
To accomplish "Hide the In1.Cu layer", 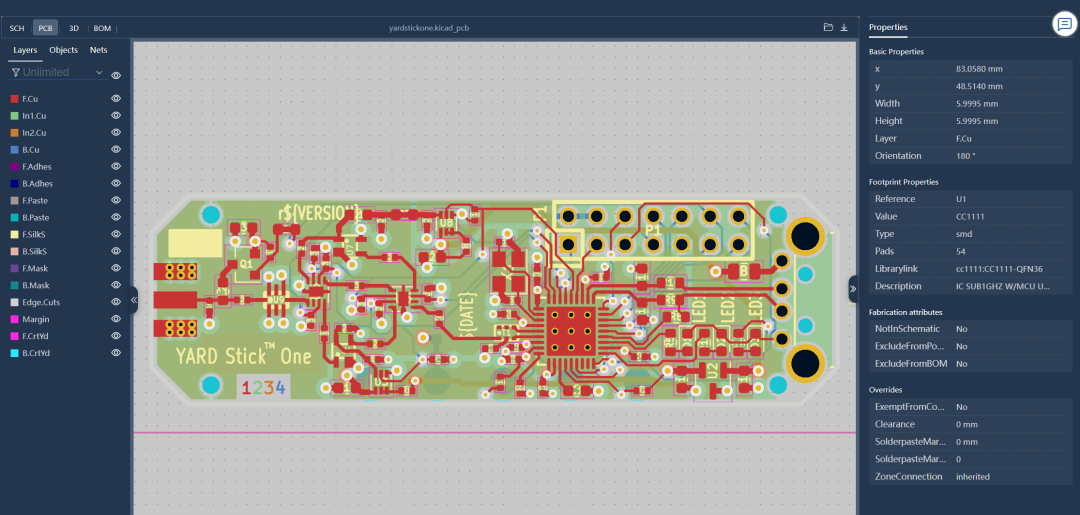I will [x=116, y=116].
